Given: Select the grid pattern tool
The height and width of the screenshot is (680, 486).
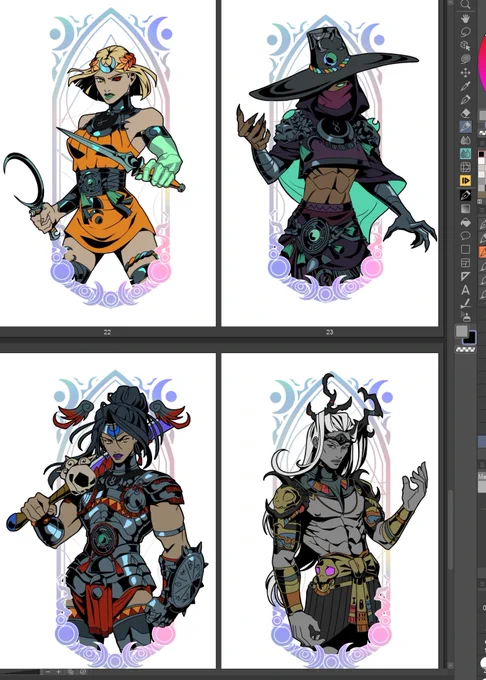Looking at the screenshot, I should click(x=465, y=167).
